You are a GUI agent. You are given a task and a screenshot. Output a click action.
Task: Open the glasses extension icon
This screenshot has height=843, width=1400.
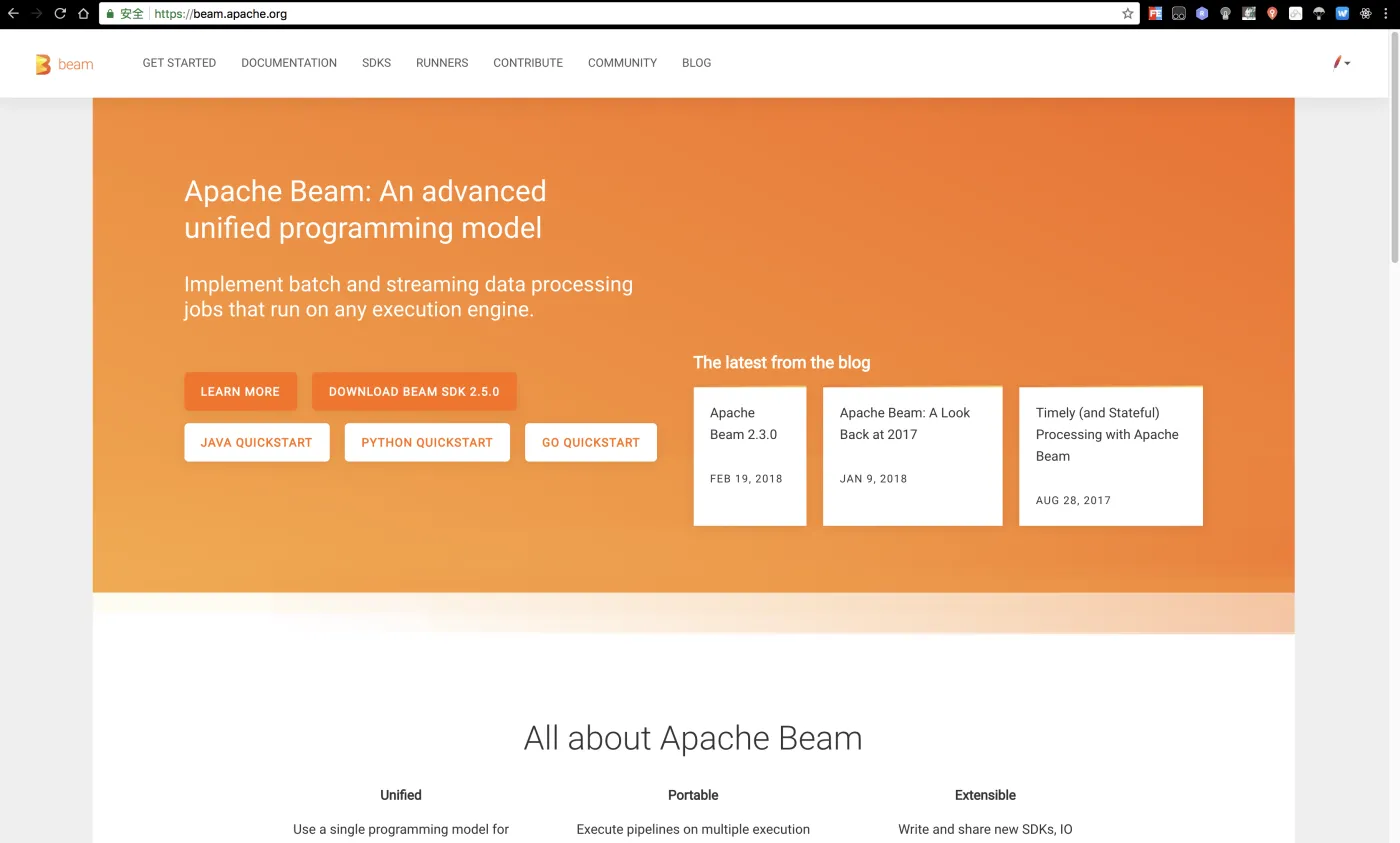click(x=1179, y=14)
